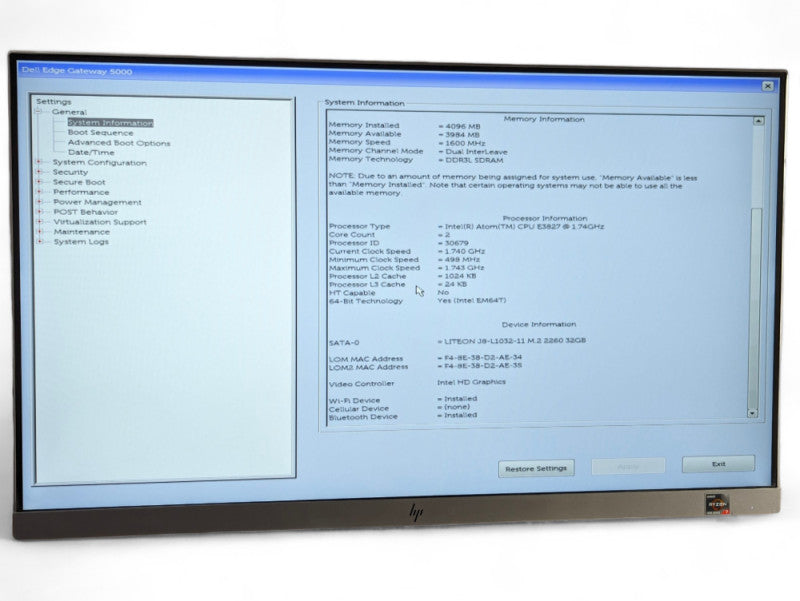Select the Security category label
The image size is (800, 601).
click(x=70, y=172)
